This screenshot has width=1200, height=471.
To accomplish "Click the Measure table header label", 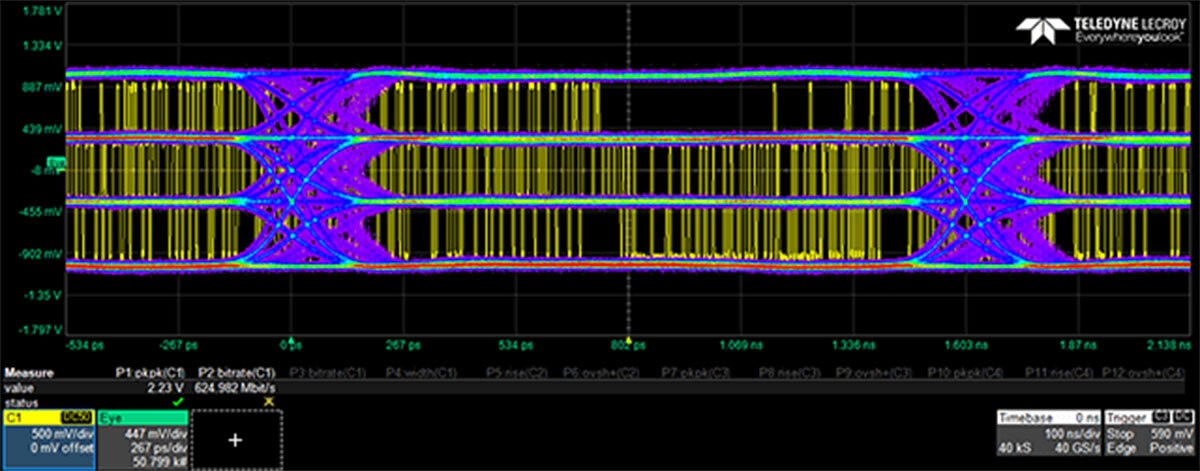I will click(30, 372).
